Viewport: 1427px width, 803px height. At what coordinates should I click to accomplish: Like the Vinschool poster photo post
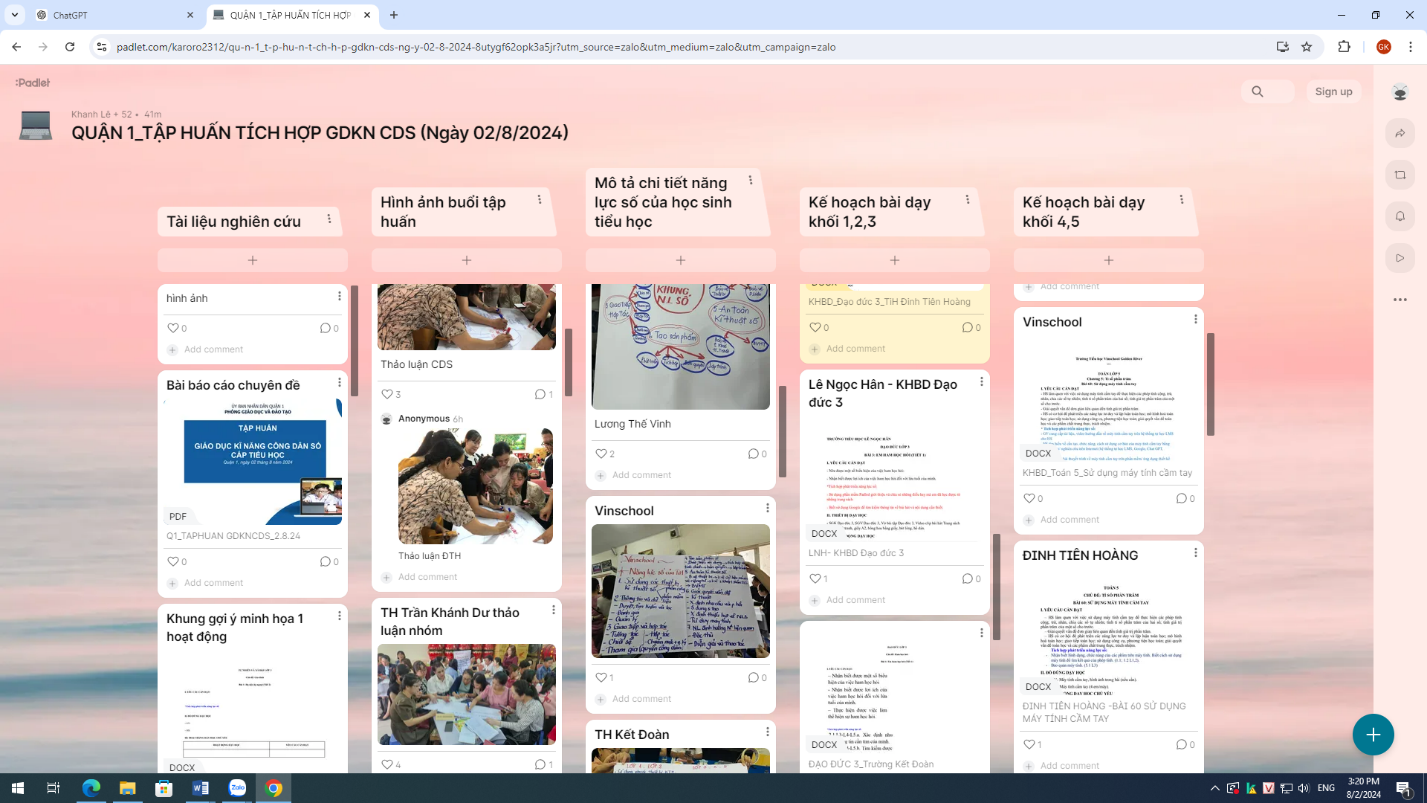tap(601, 678)
